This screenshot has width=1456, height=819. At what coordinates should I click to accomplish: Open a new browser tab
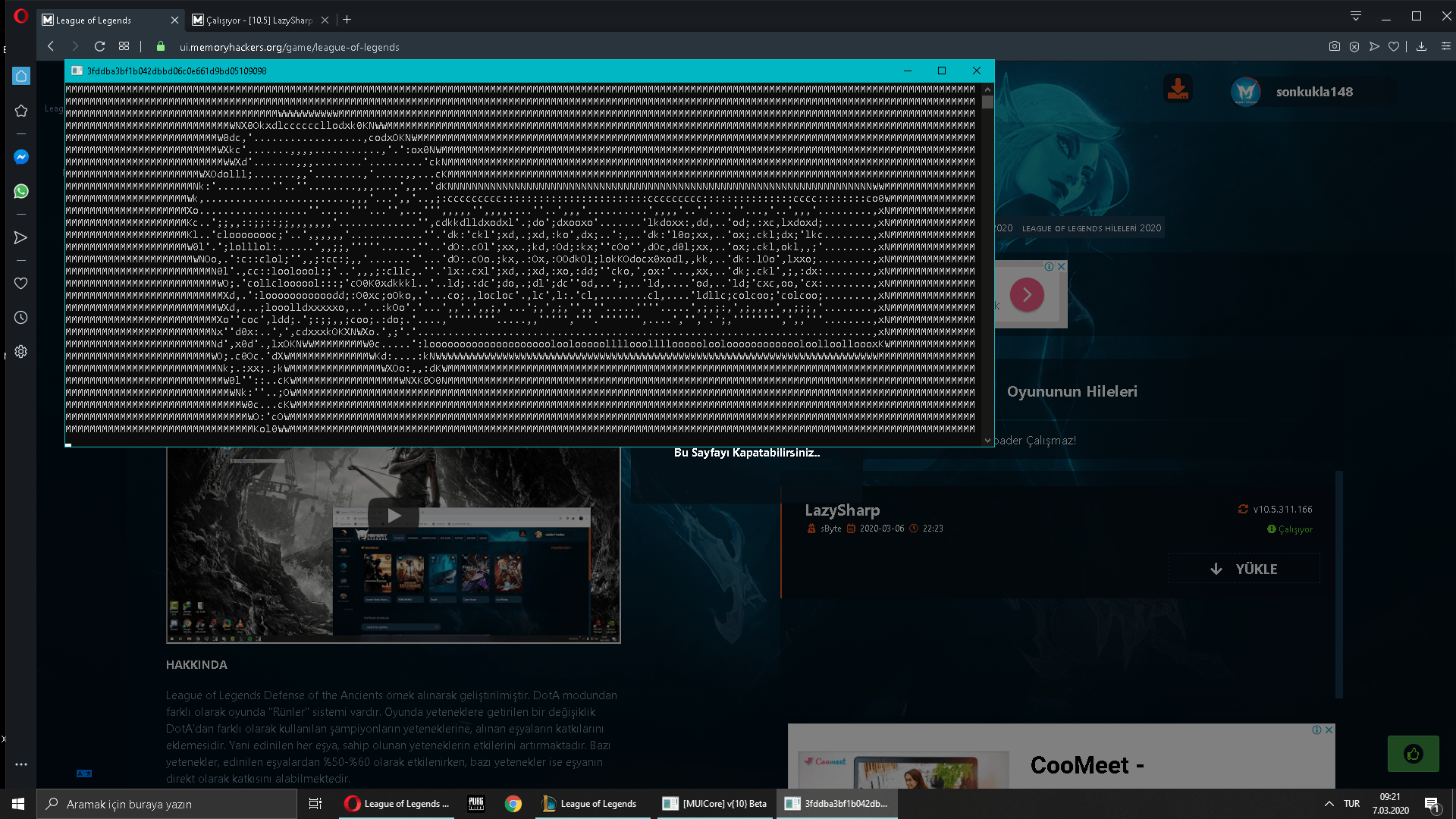347,20
